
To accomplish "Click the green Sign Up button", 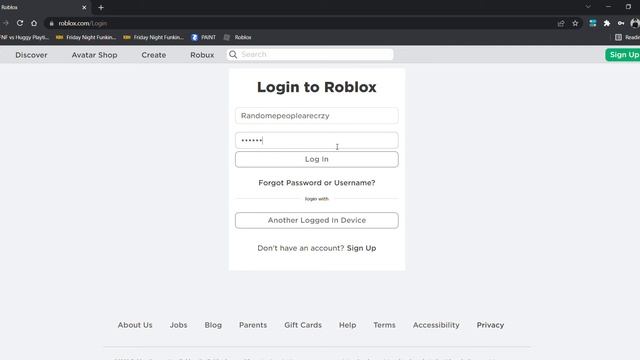I will click(x=622, y=55).
